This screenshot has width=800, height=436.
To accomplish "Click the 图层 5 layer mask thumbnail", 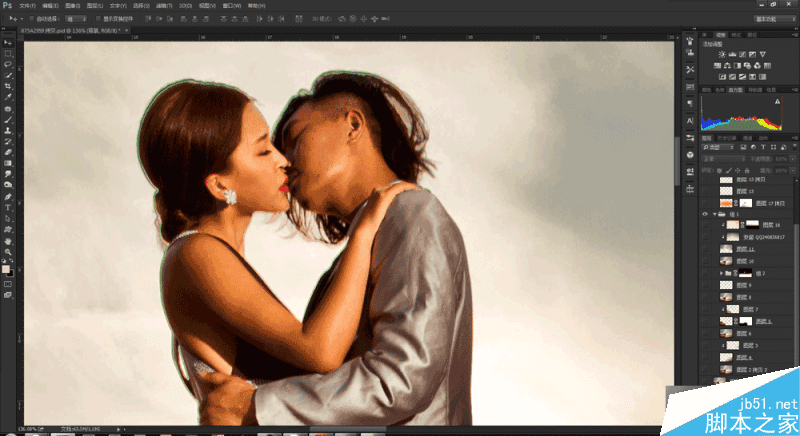I will pyautogui.click(x=746, y=321).
